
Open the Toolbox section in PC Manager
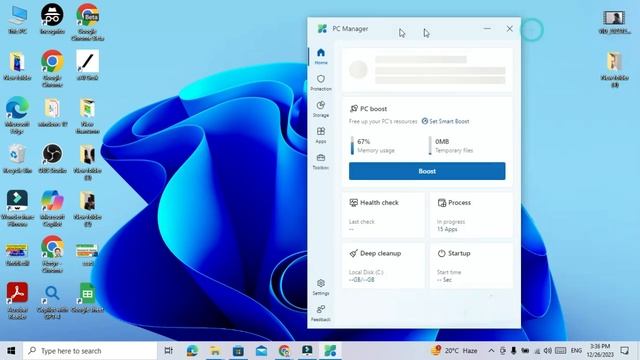pos(321,162)
